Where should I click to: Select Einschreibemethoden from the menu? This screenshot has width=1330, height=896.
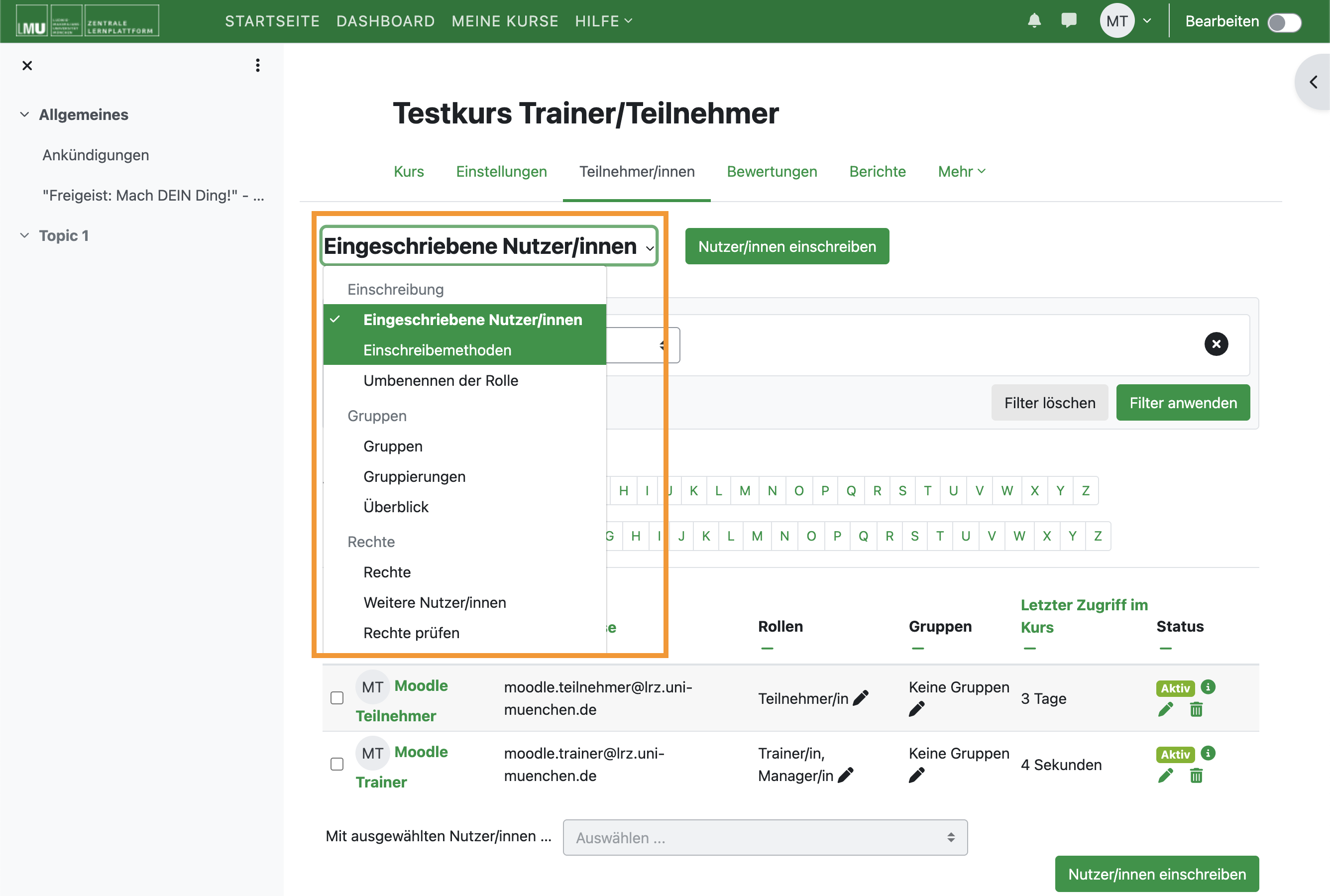[x=464, y=350]
